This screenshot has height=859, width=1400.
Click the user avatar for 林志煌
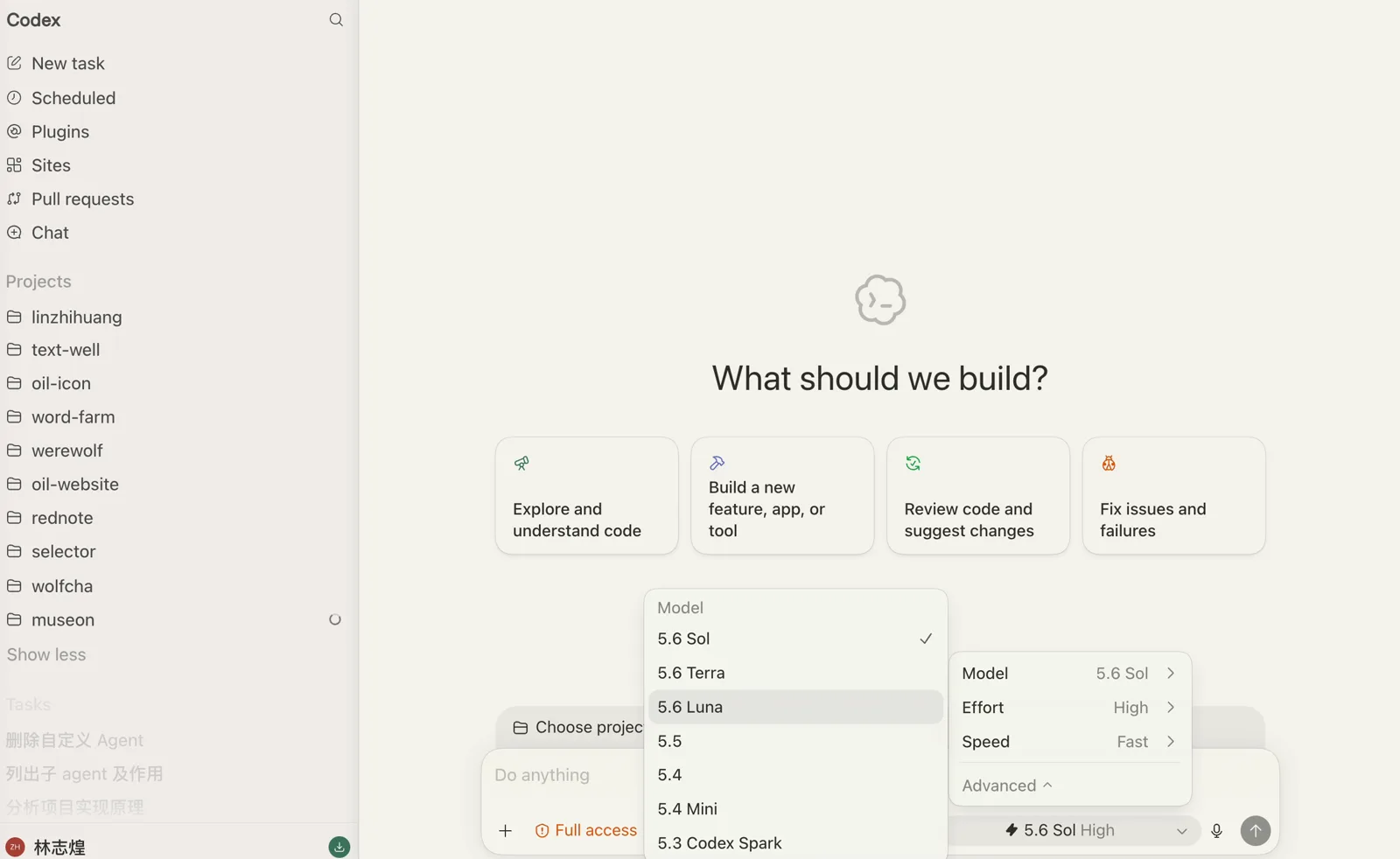click(x=15, y=847)
